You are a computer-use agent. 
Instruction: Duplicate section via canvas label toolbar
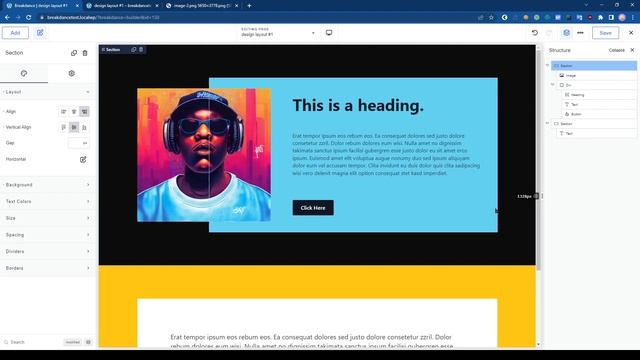tap(133, 50)
